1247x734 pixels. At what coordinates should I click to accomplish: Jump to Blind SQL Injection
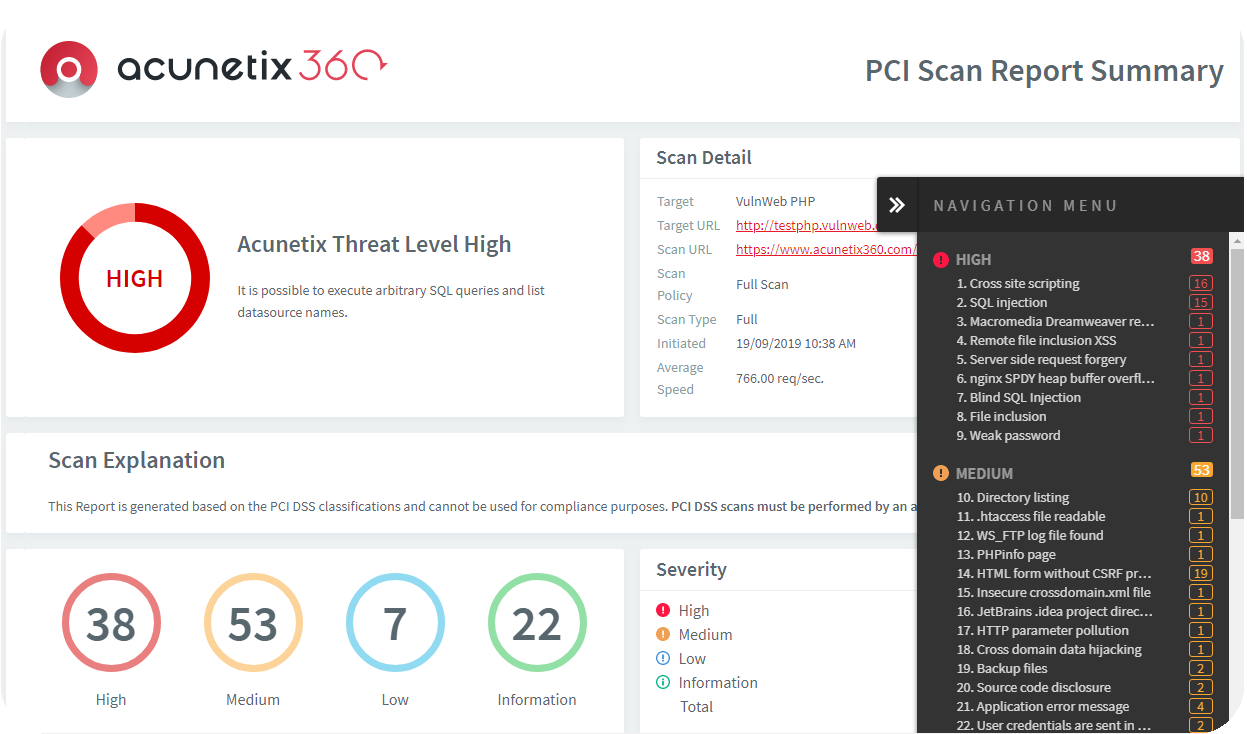click(x=1019, y=397)
